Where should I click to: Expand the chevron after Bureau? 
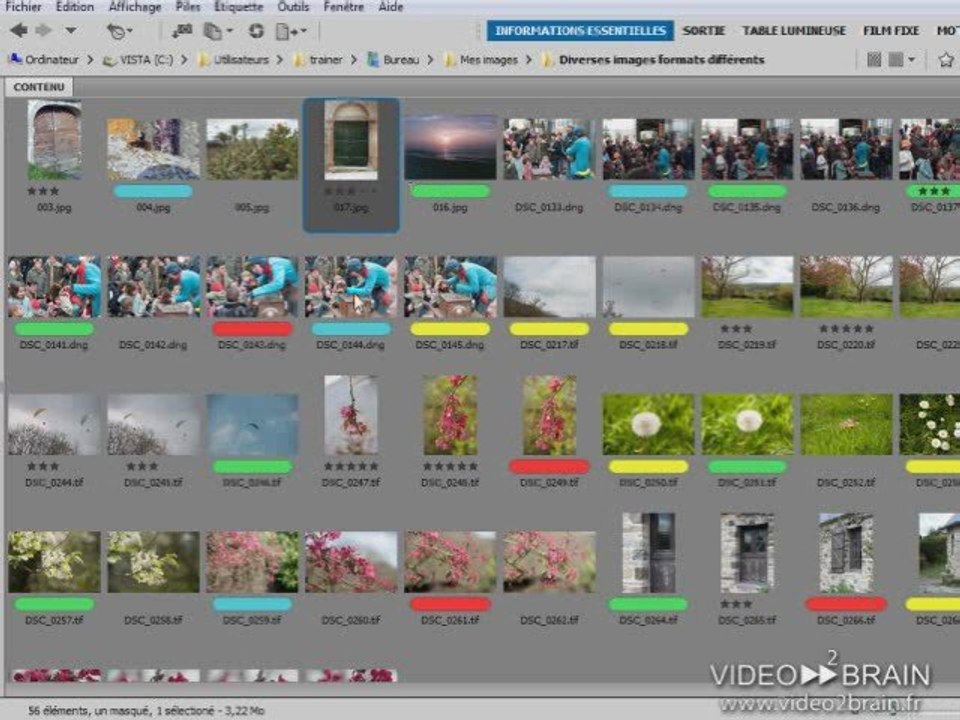pyautogui.click(x=430, y=60)
